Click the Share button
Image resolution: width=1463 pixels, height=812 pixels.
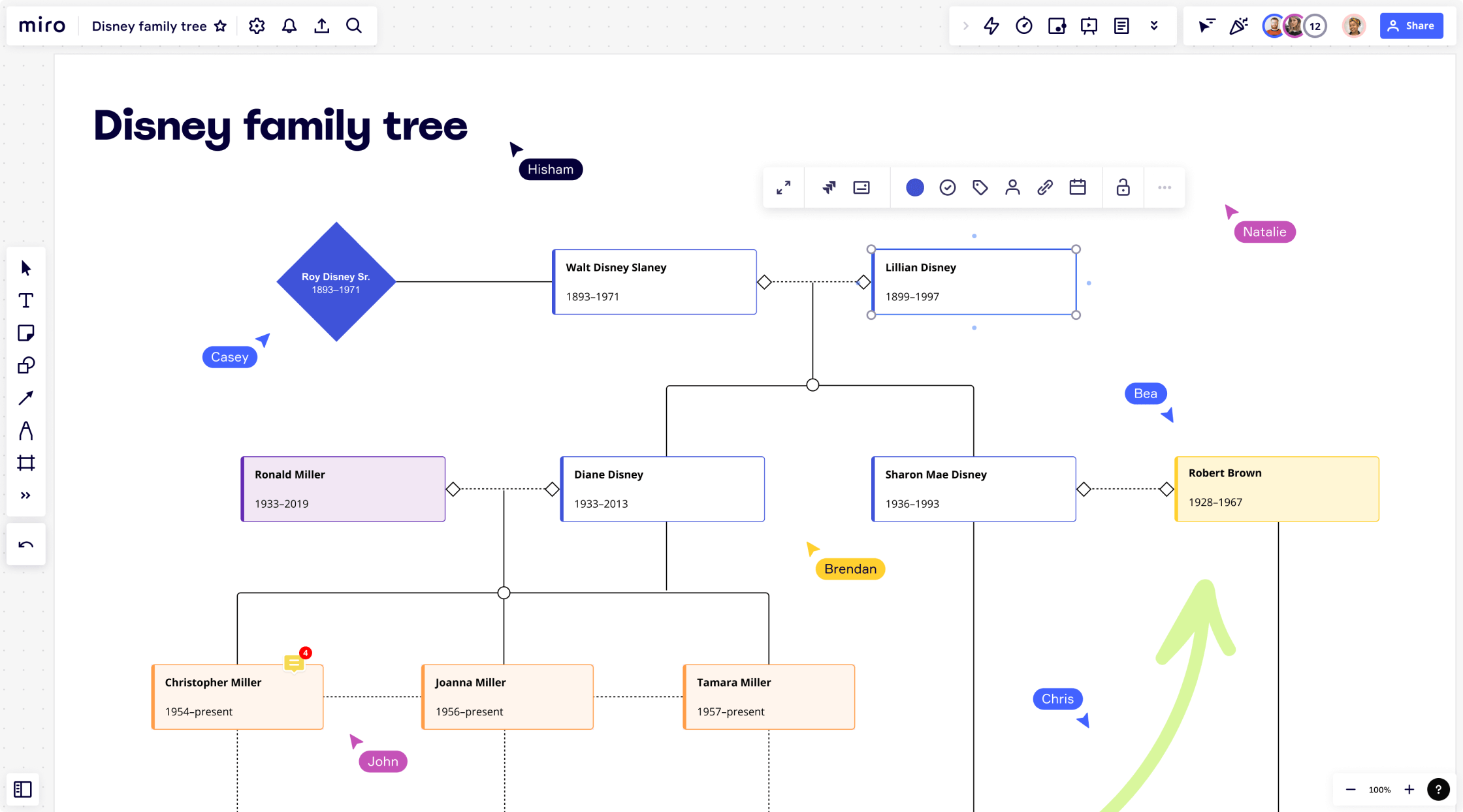pos(1411,26)
